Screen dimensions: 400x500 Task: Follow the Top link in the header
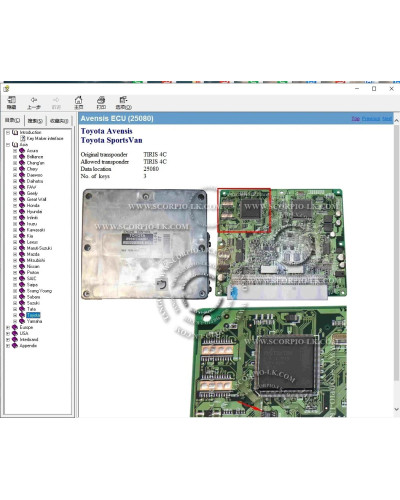coord(356,119)
